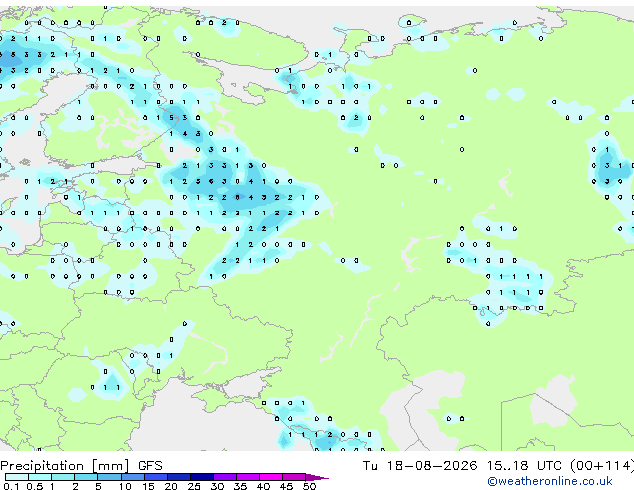This screenshot has height=490, width=634.
Task: Click the '10' legend scale label
Action: pos(125,486)
